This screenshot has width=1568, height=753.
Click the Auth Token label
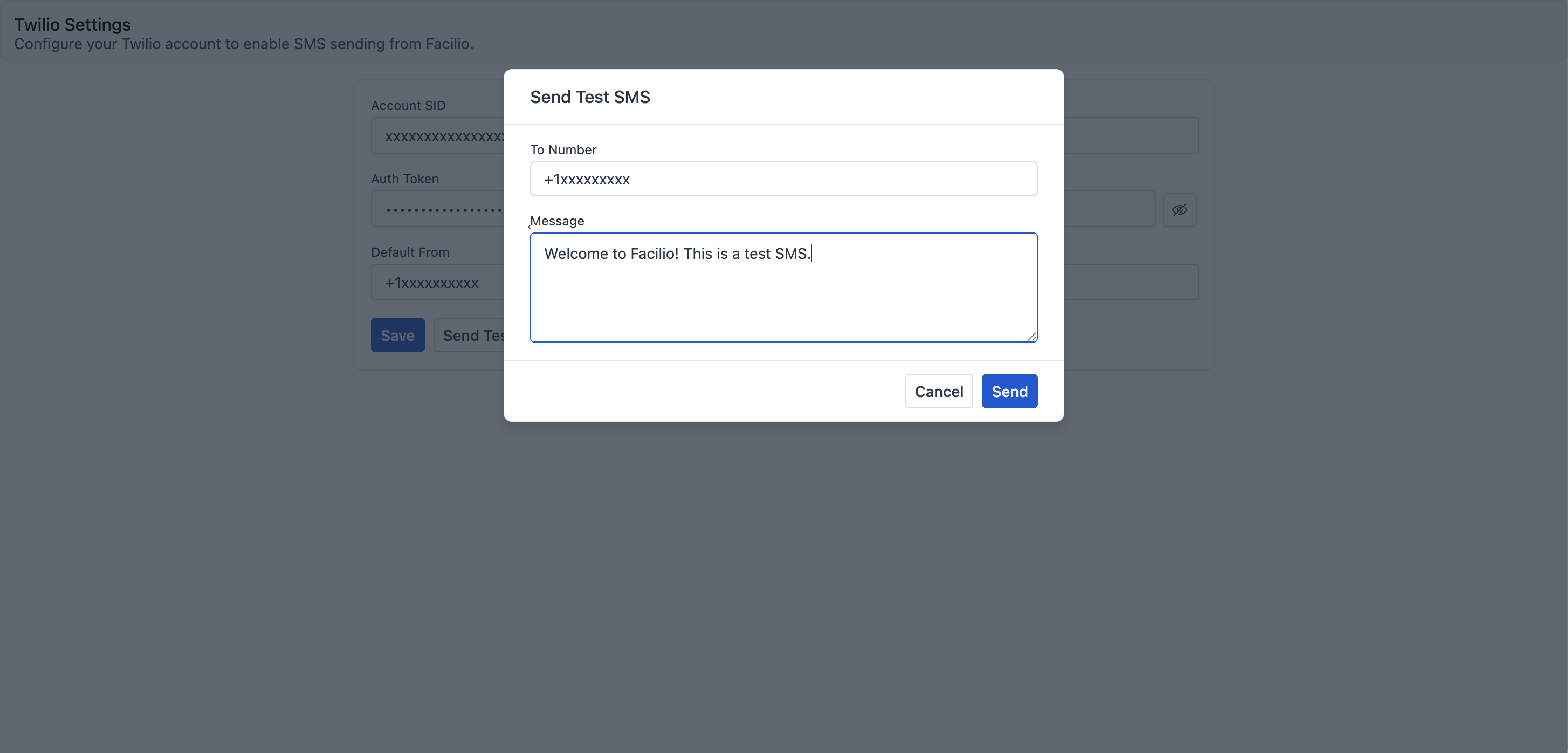(405, 179)
